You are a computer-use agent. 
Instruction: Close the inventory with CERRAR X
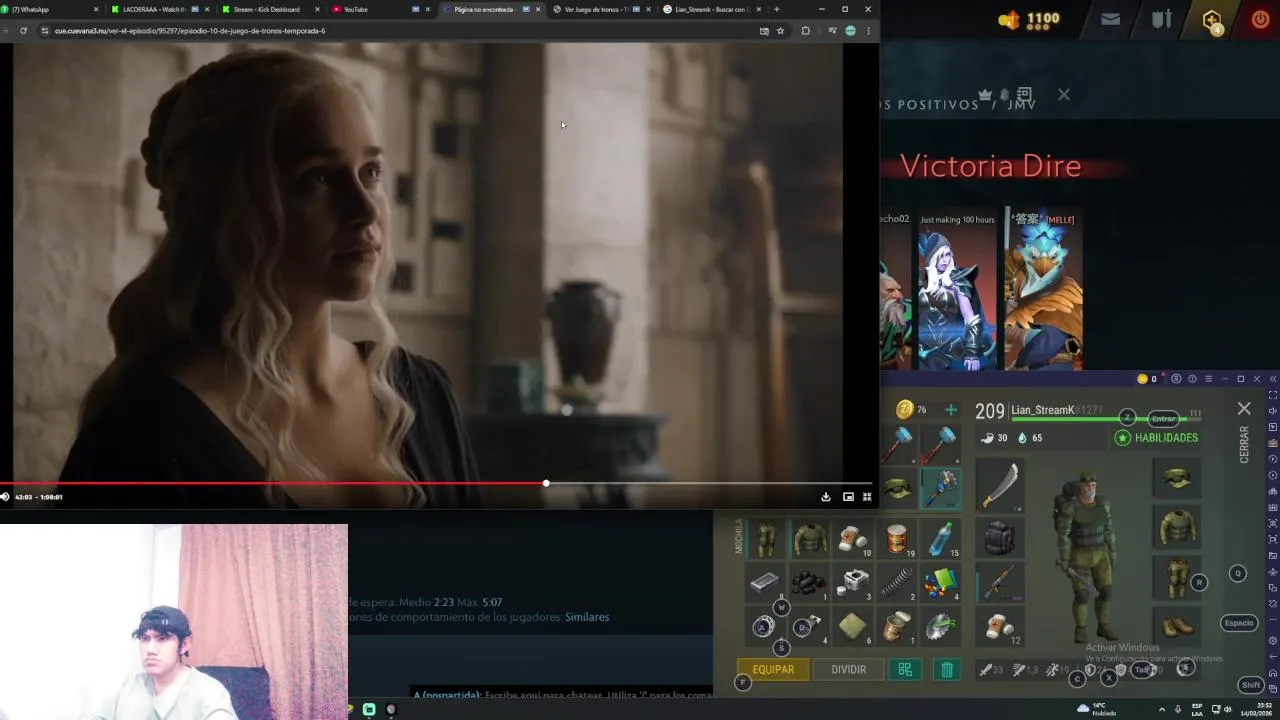pos(1244,409)
